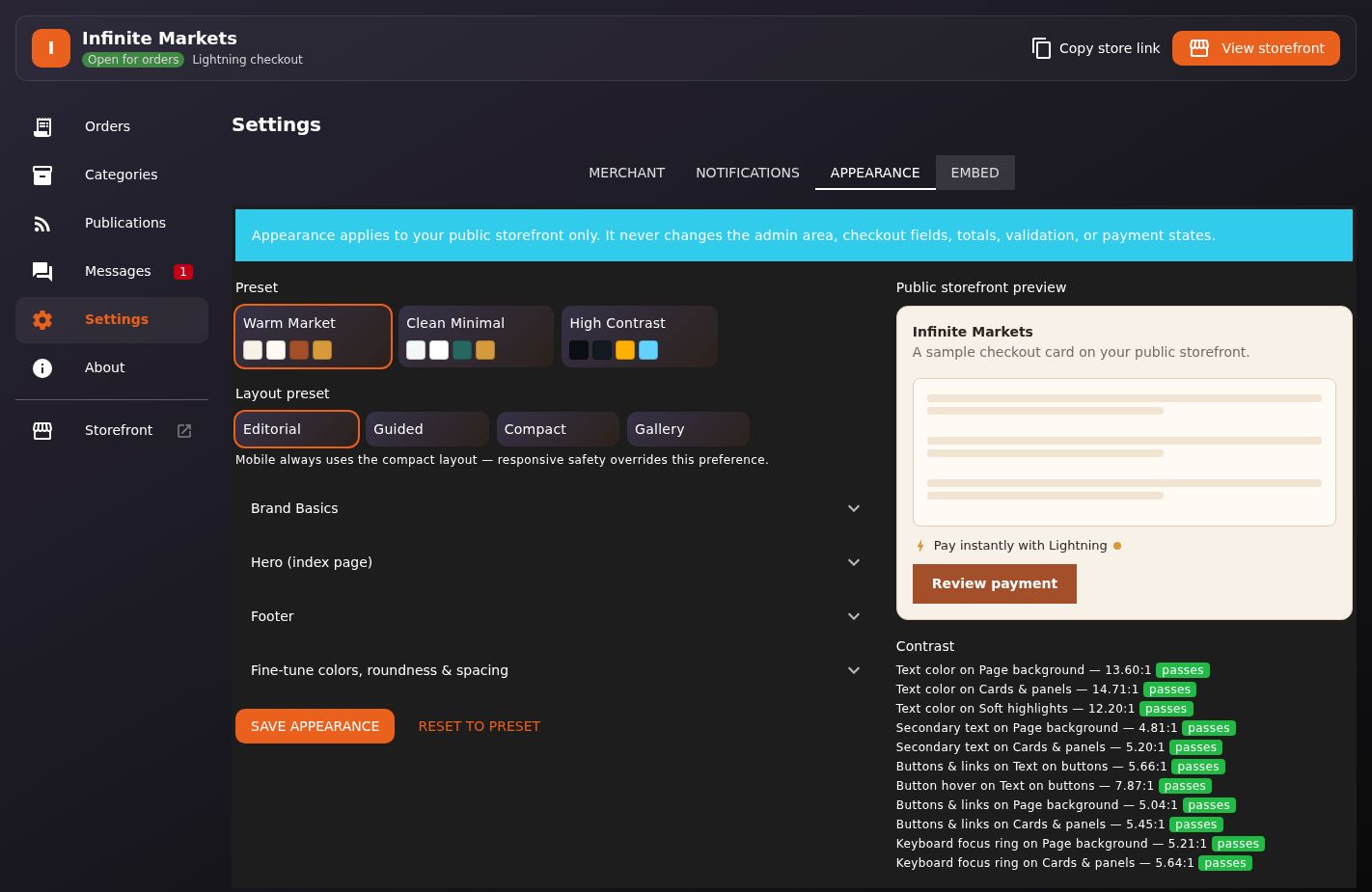This screenshot has width=1372, height=892.
Task: Select the High Contrast preset
Action: (x=640, y=337)
